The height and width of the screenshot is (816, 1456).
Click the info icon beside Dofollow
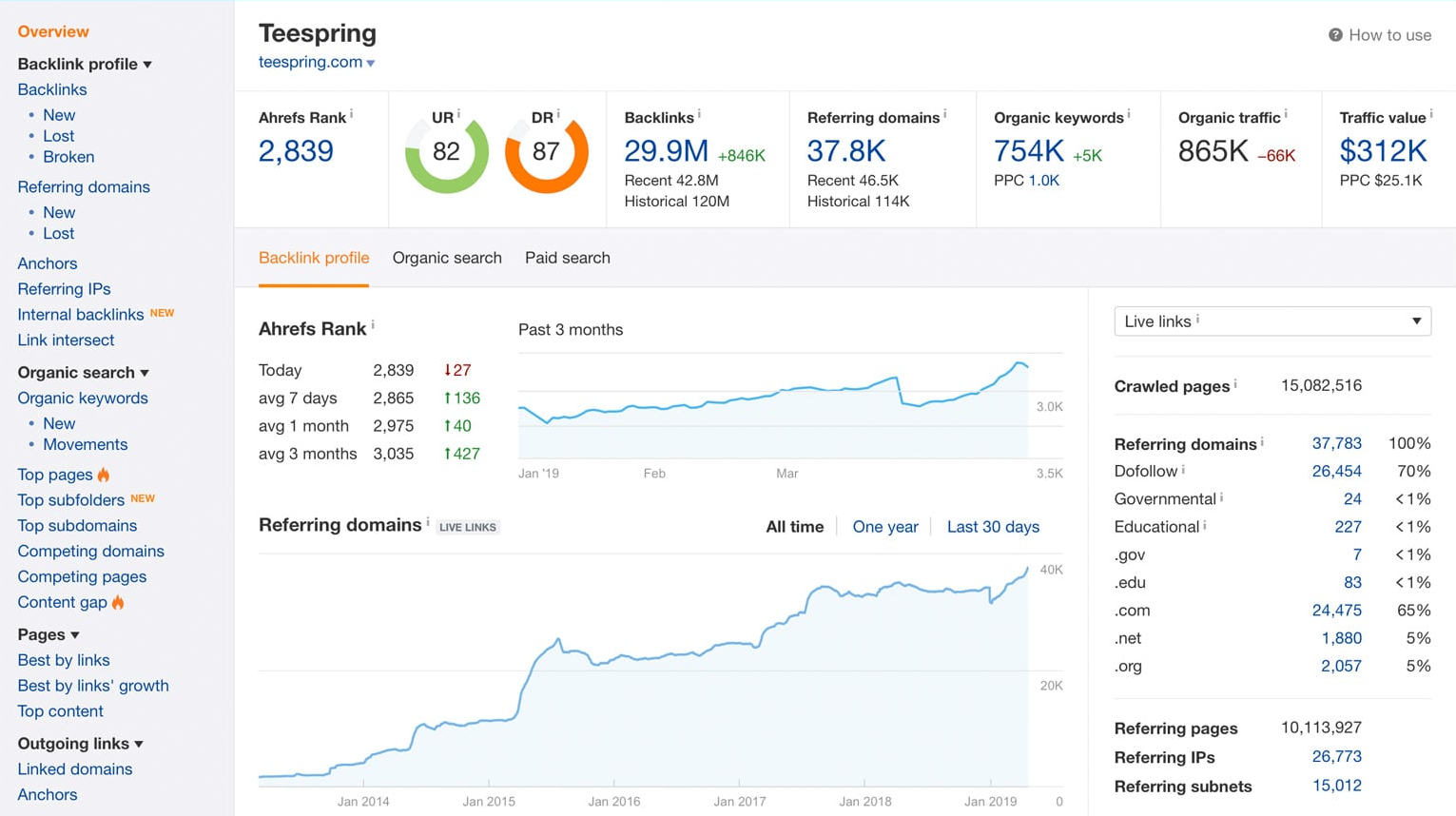coord(1183,469)
